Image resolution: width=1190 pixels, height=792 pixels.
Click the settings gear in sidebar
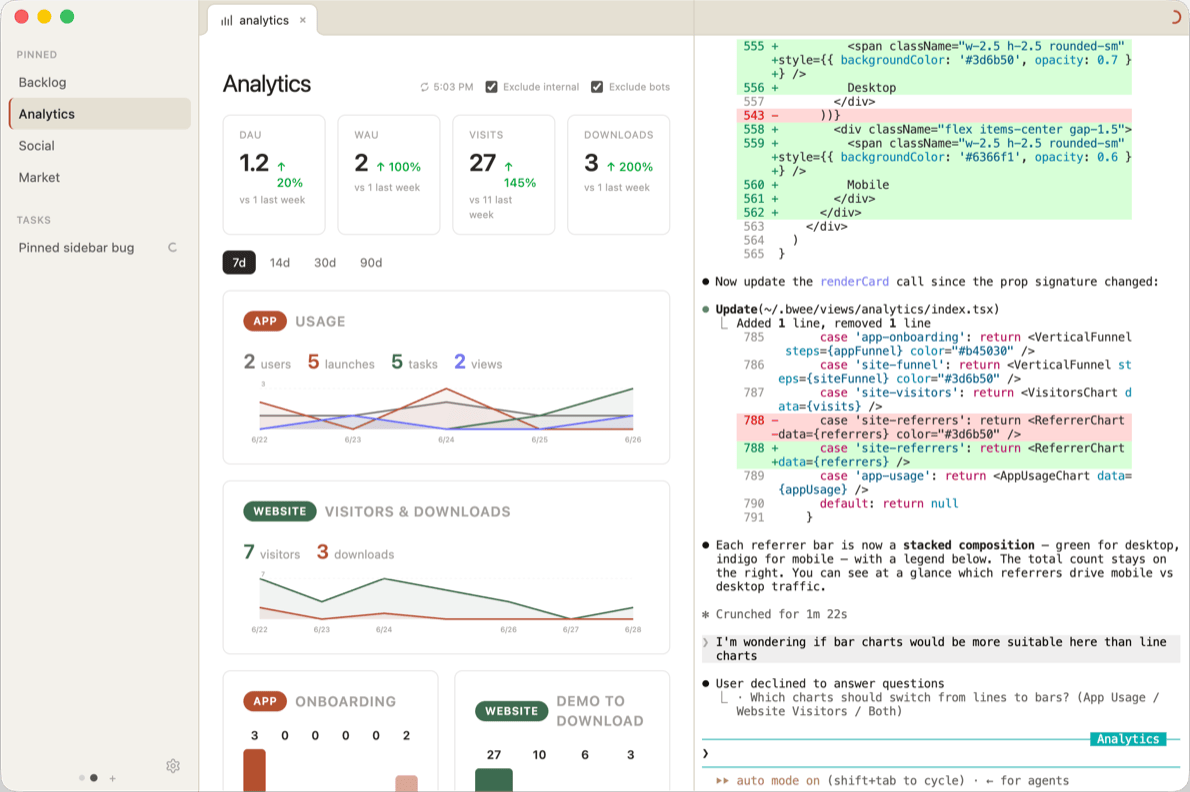point(173,766)
